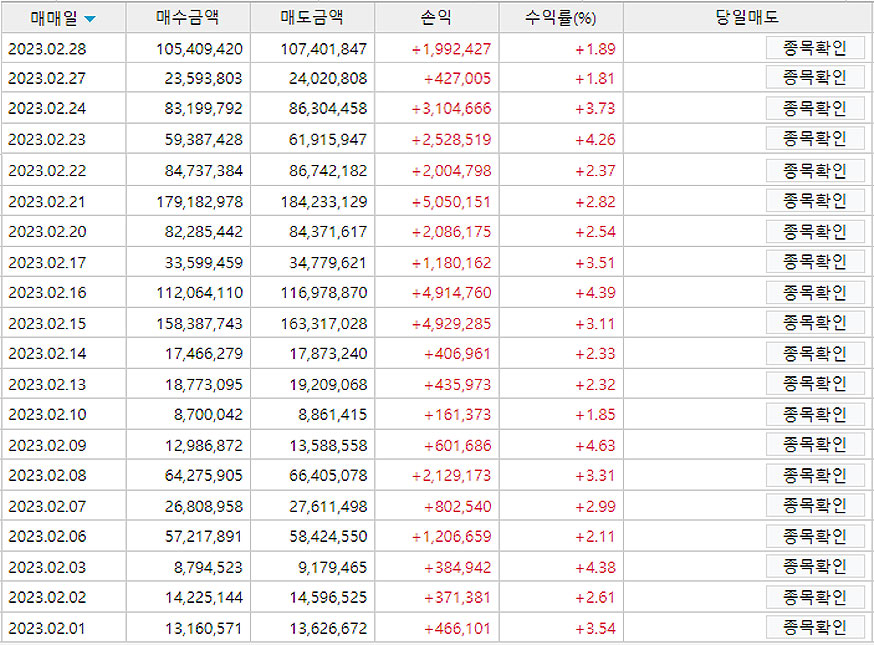Click 종목확인 for 2023.02.20
Image resolution: width=874 pixels, height=645 pixels.
(815, 231)
